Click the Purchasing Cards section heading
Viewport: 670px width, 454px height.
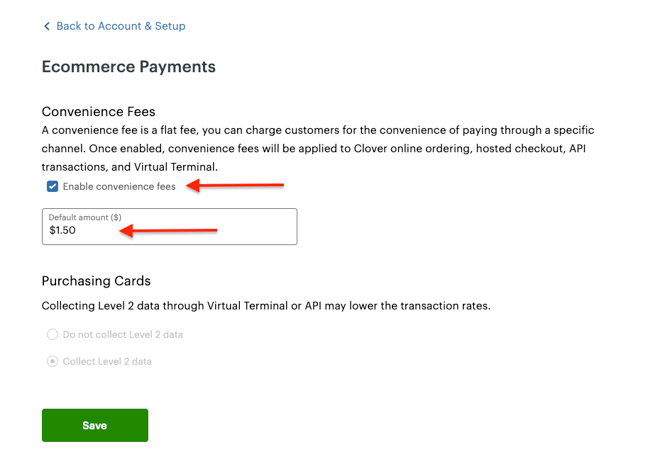click(96, 281)
